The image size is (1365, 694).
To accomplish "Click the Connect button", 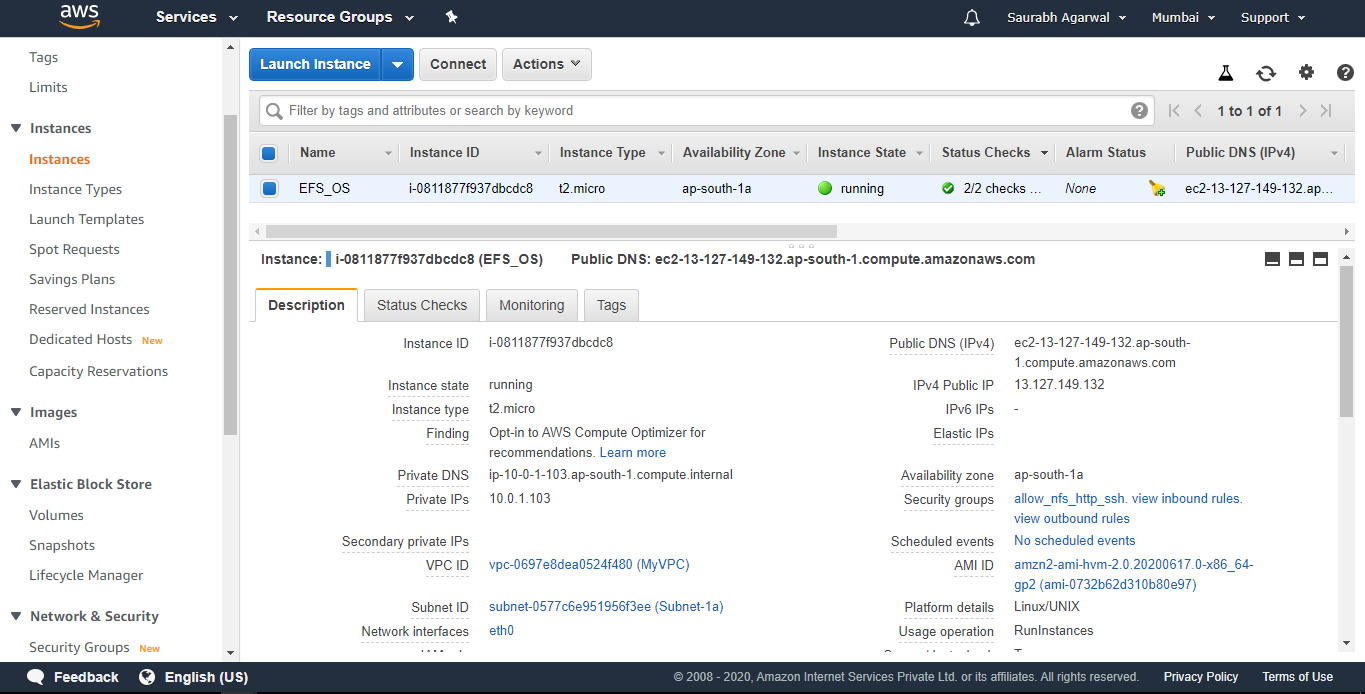I will pyautogui.click(x=457, y=63).
